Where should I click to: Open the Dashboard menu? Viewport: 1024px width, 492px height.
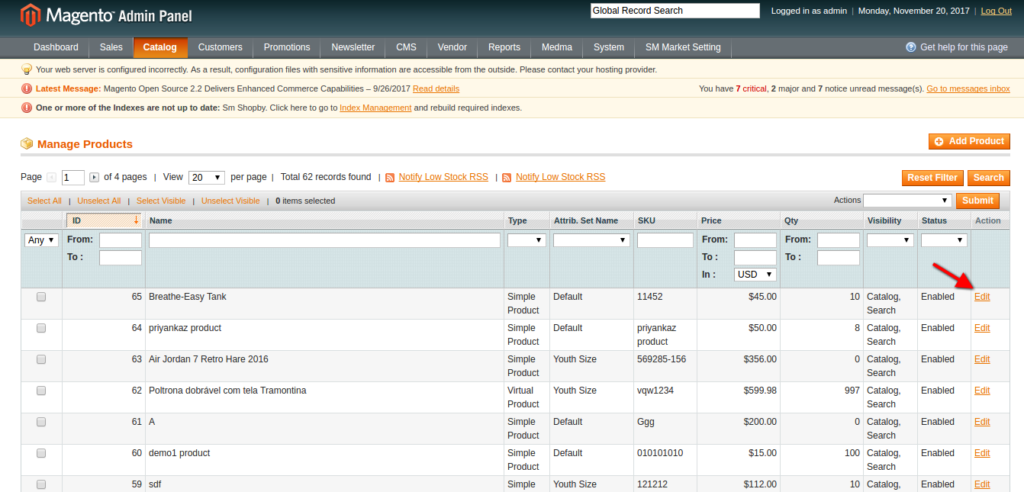[56, 47]
